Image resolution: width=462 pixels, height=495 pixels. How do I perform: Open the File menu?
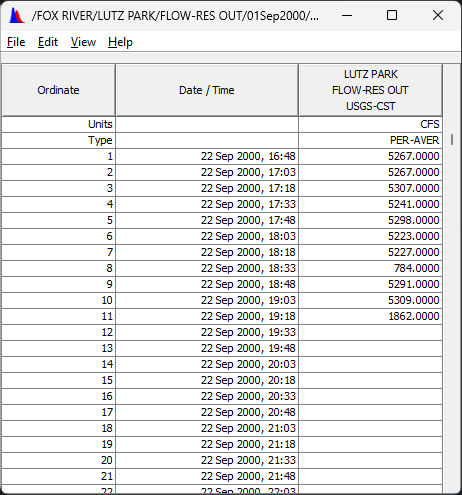[16, 42]
